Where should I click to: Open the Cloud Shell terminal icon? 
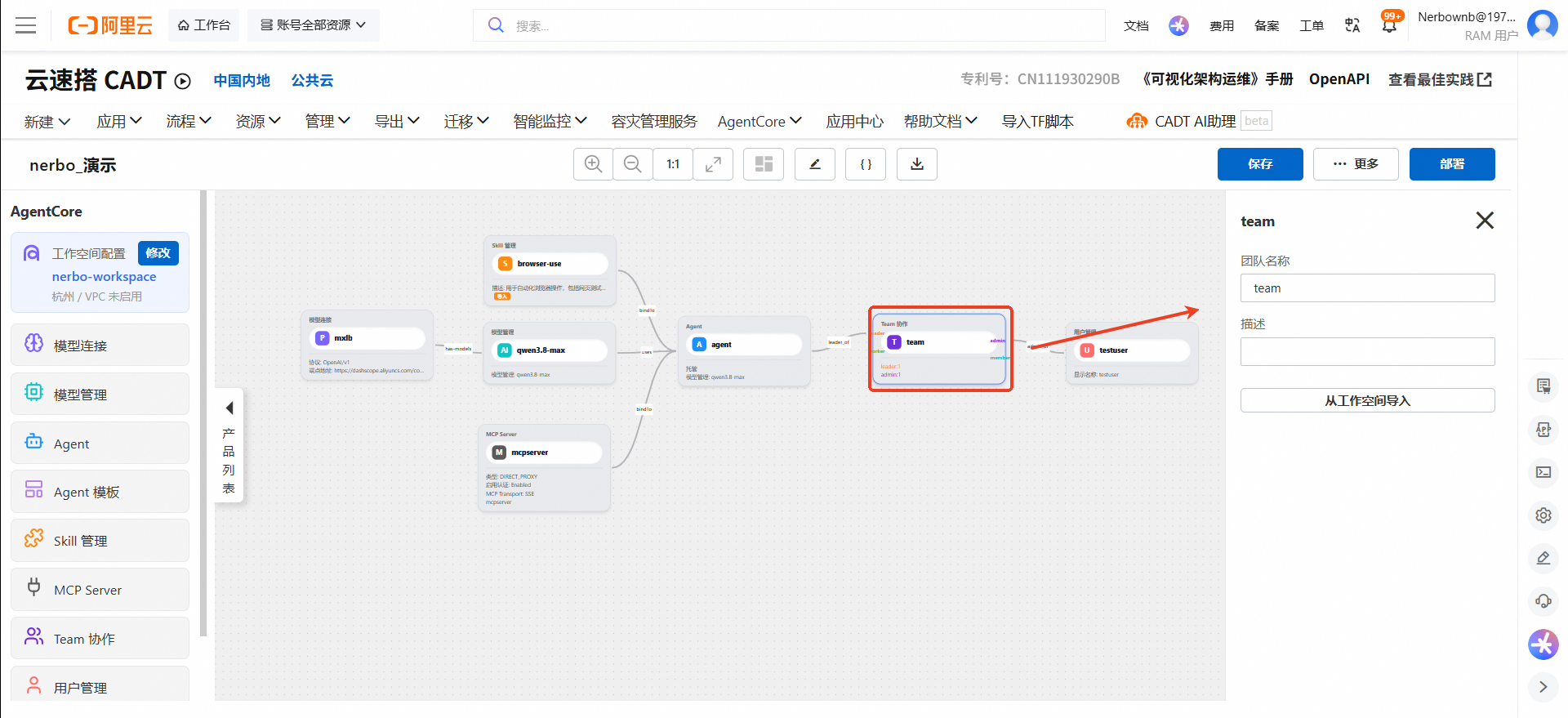point(1543,472)
